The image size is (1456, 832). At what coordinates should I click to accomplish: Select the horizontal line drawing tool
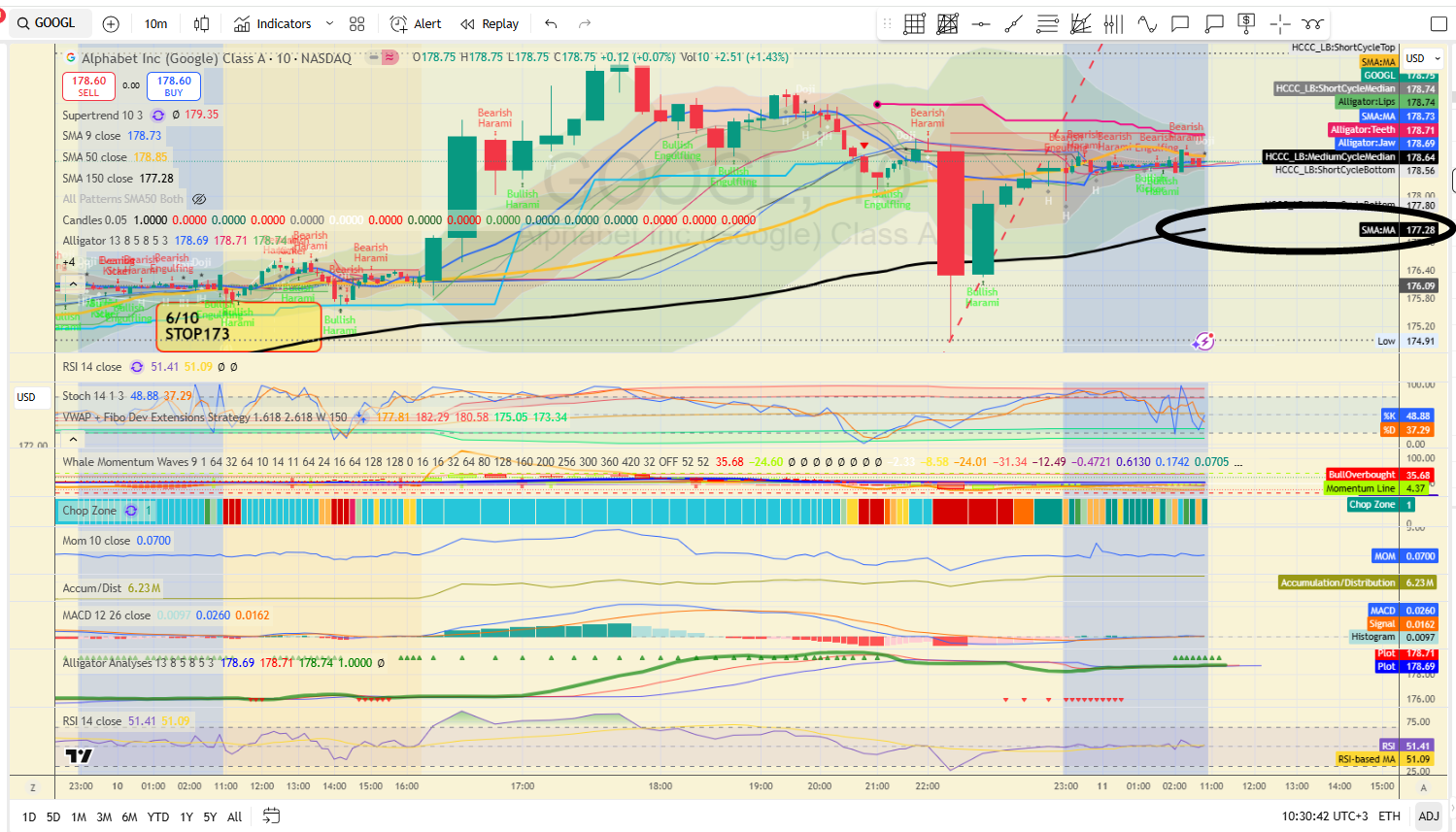[981, 24]
